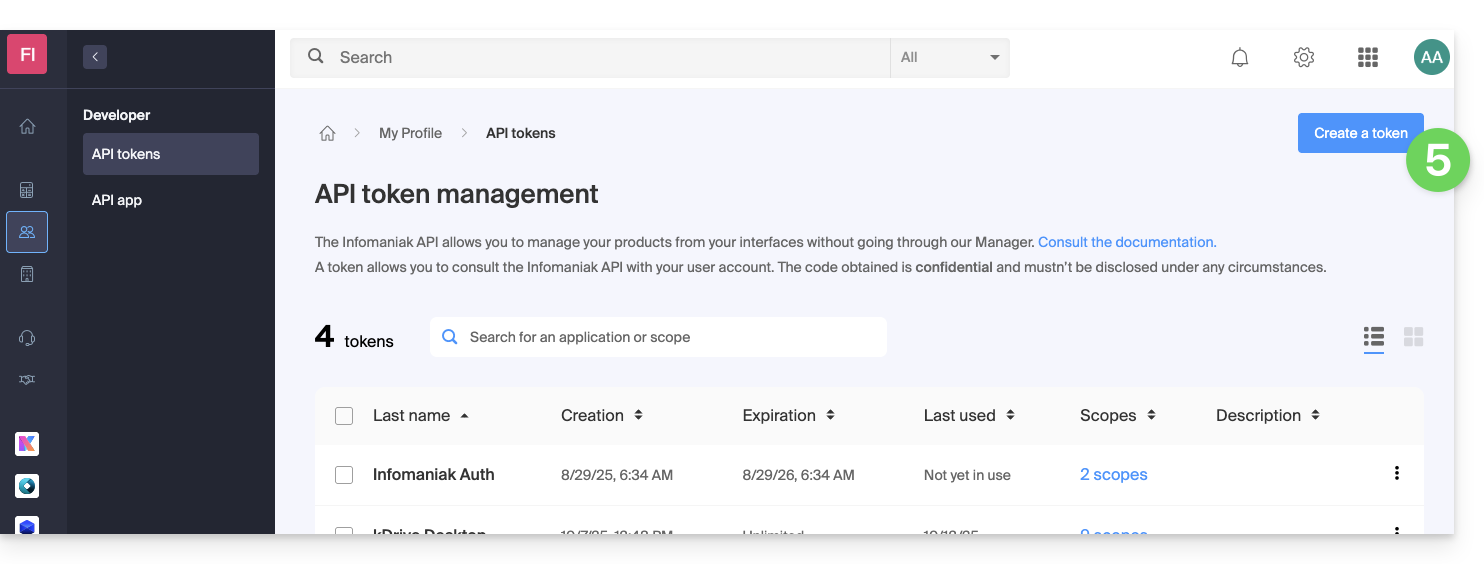Select API tokens in Developer menu
Viewport: 1484px width, 564px height.
[x=170, y=154]
